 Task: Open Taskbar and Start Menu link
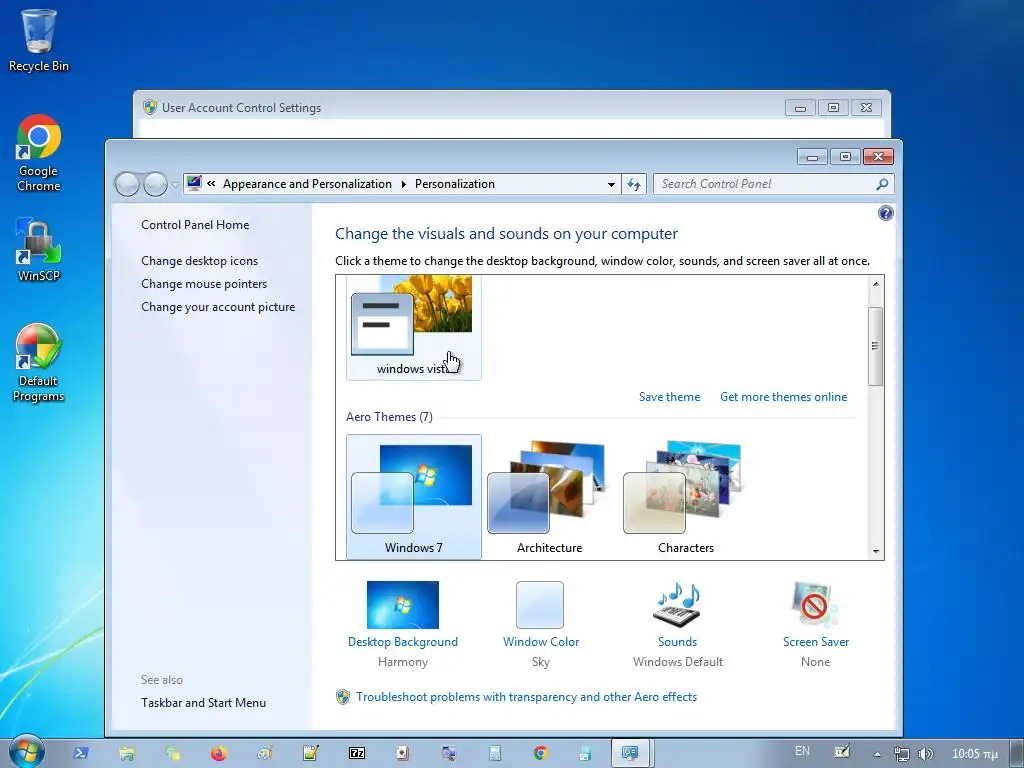[x=203, y=703]
